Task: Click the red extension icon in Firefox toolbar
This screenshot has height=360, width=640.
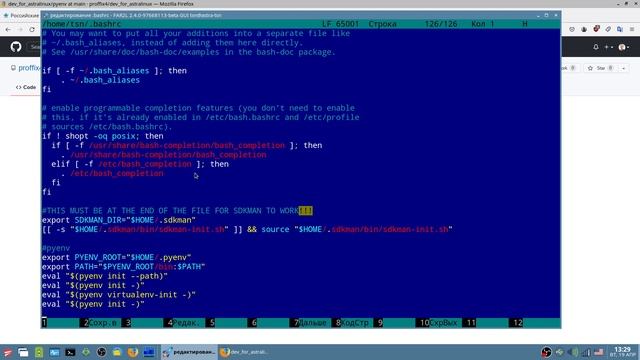Action: click(x=596, y=29)
